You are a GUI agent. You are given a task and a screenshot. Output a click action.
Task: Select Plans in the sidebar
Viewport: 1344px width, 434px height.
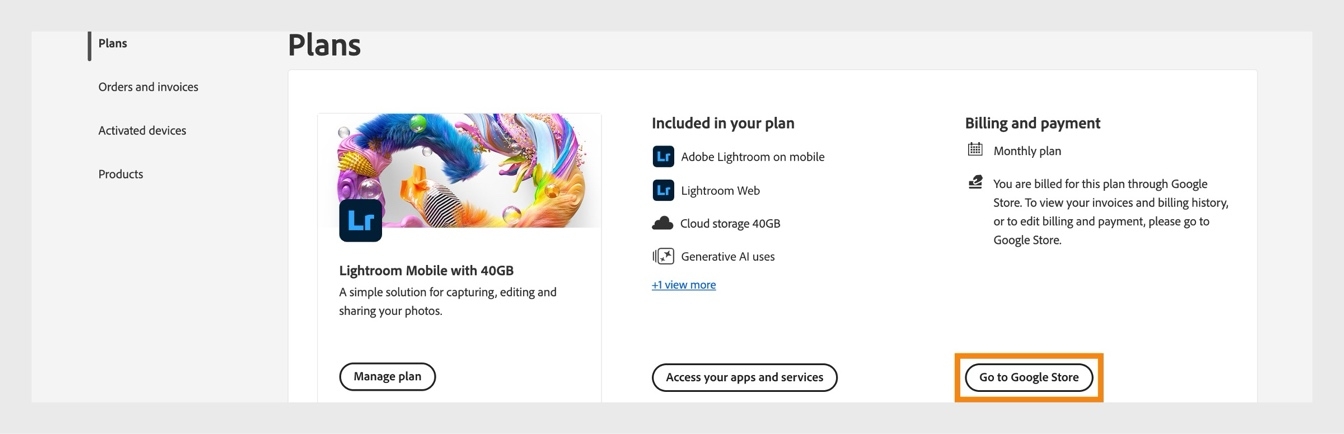click(x=113, y=44)
